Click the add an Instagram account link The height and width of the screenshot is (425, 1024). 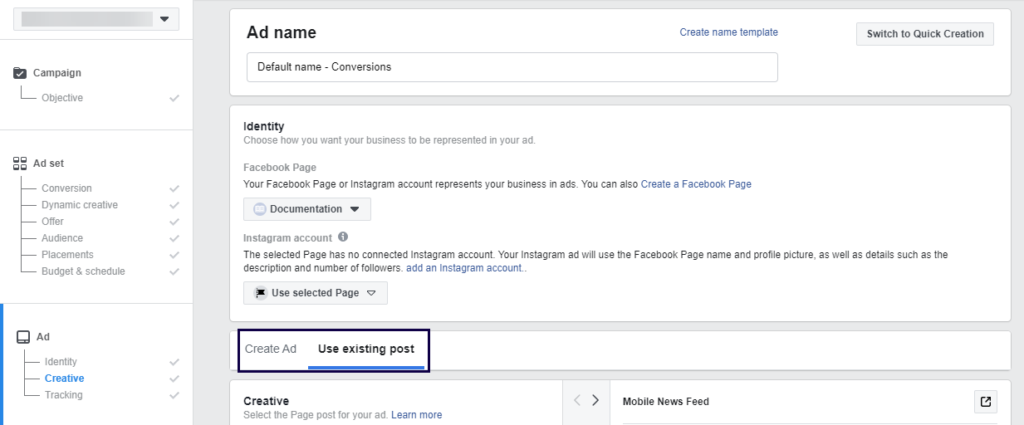[465, 269]
